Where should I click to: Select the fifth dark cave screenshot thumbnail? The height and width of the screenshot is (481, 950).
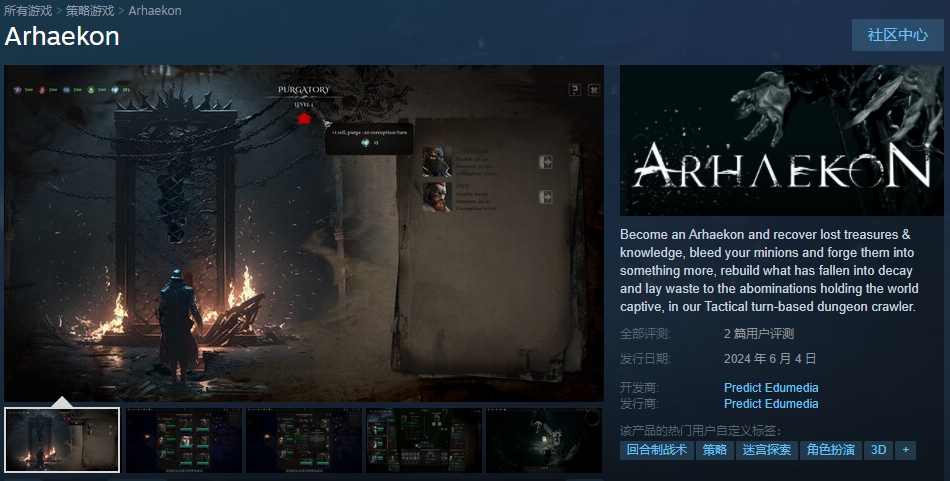(x=543, y=440)
